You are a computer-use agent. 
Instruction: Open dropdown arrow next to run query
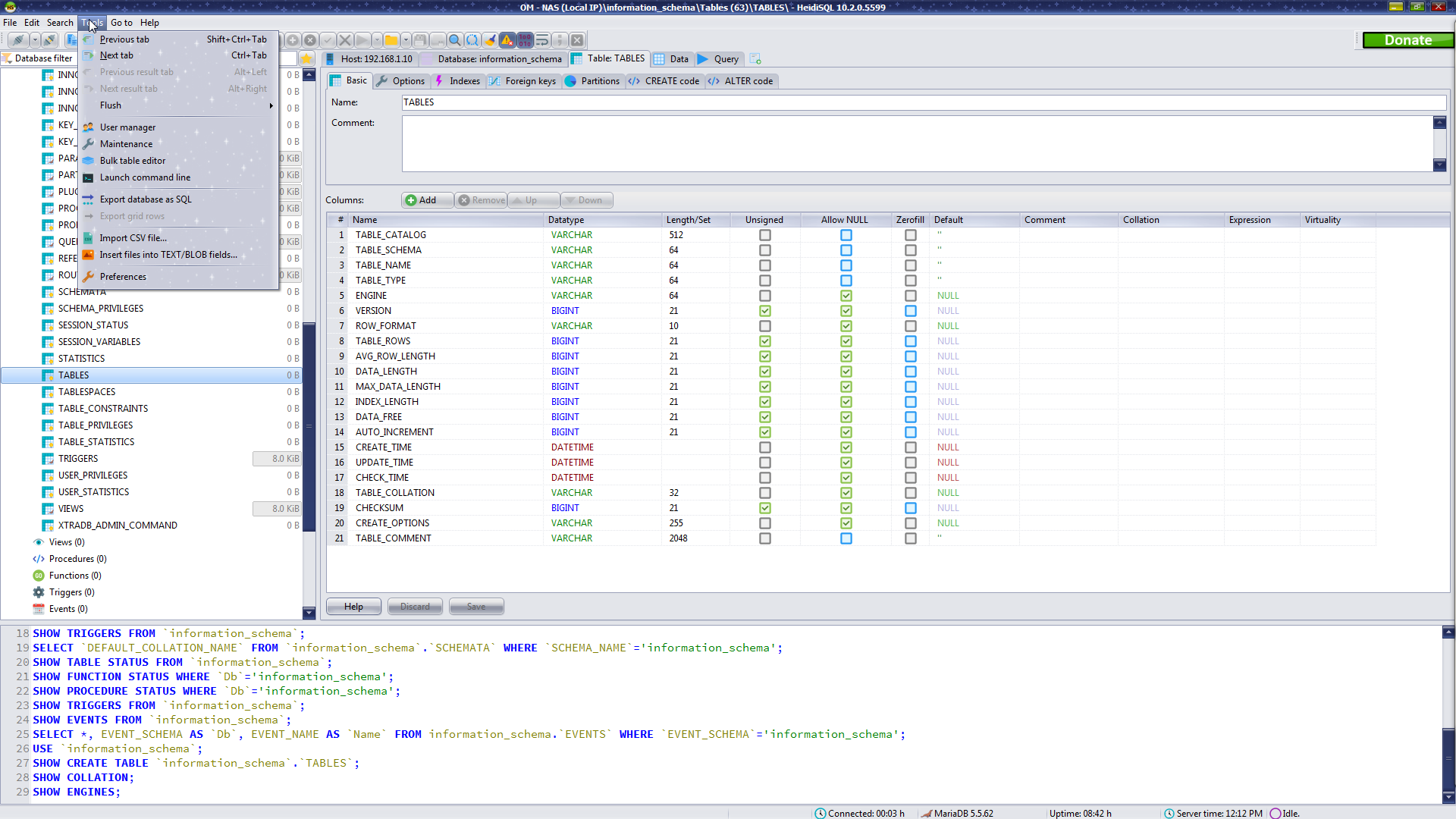pos(378,40)
